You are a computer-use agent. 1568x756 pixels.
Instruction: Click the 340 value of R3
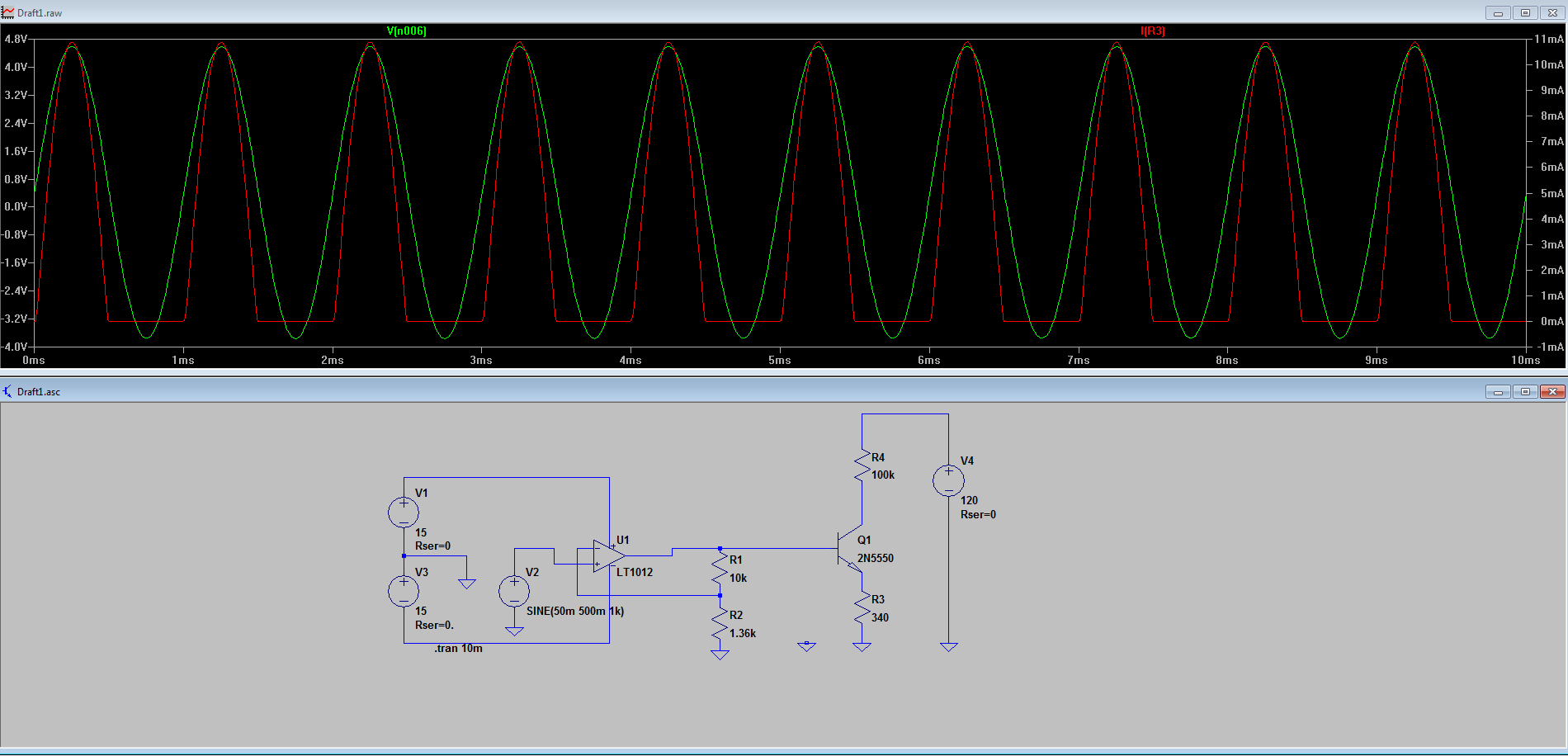pos(880,617)
